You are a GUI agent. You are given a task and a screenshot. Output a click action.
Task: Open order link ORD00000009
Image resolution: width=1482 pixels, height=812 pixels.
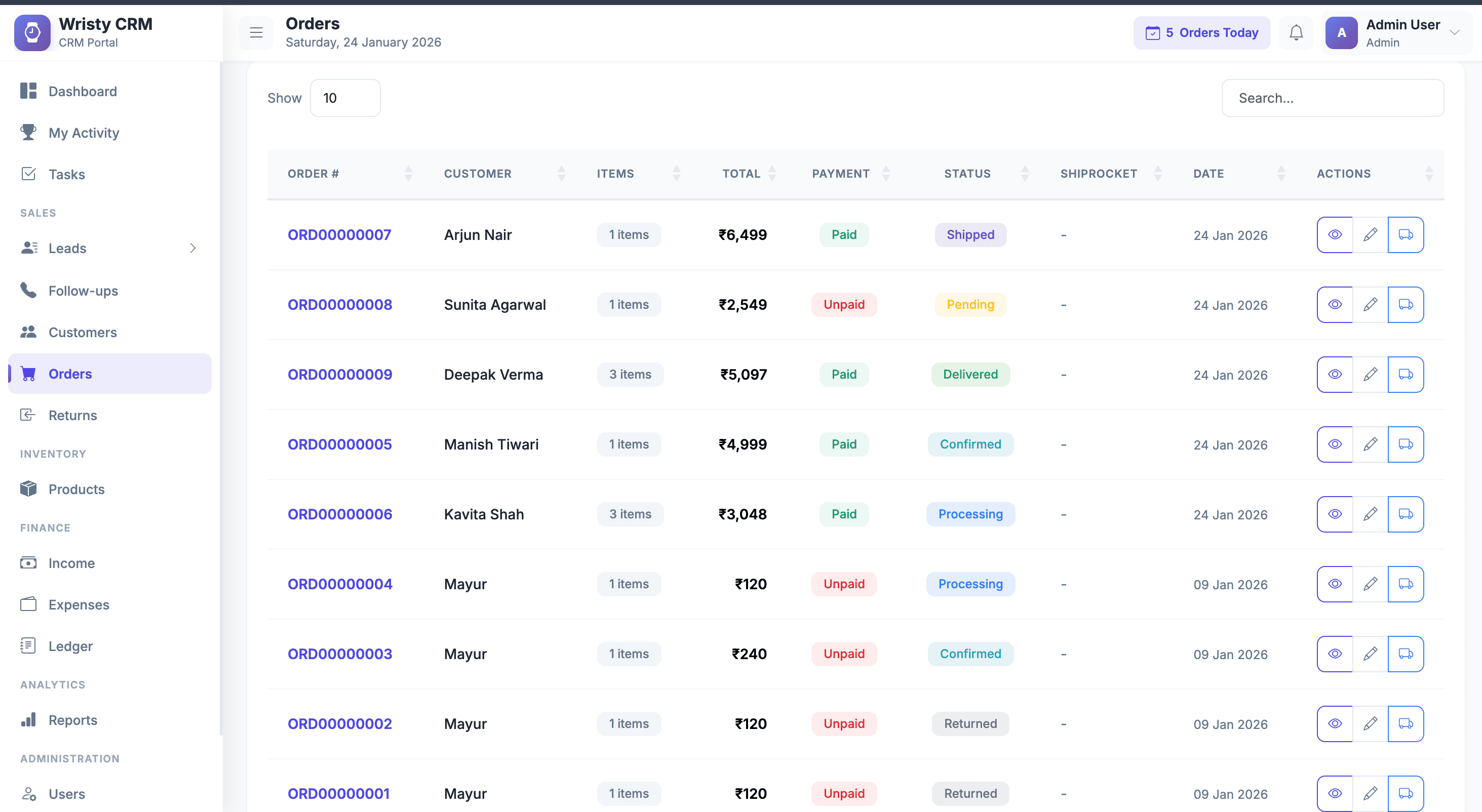pos(339,375)
